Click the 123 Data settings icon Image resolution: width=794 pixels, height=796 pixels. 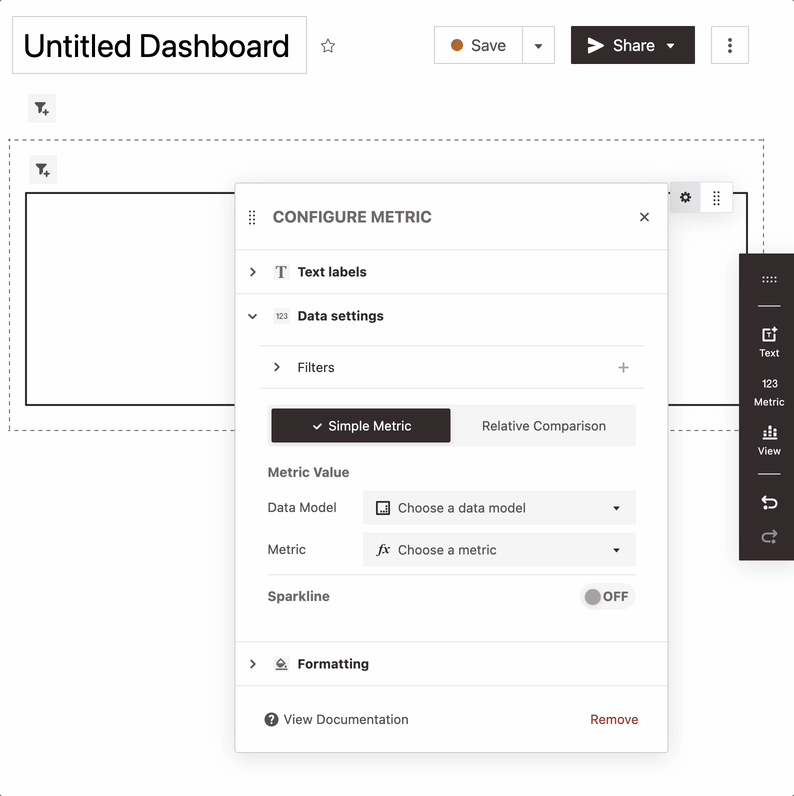coord(282,316)
